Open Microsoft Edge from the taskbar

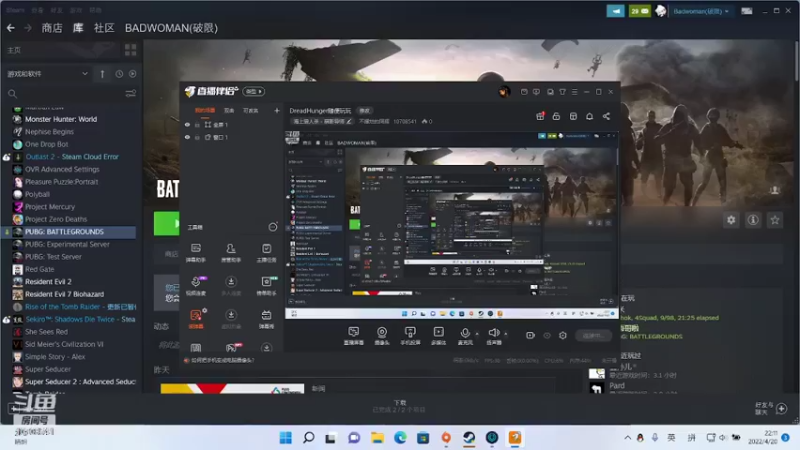pos(401,438)
